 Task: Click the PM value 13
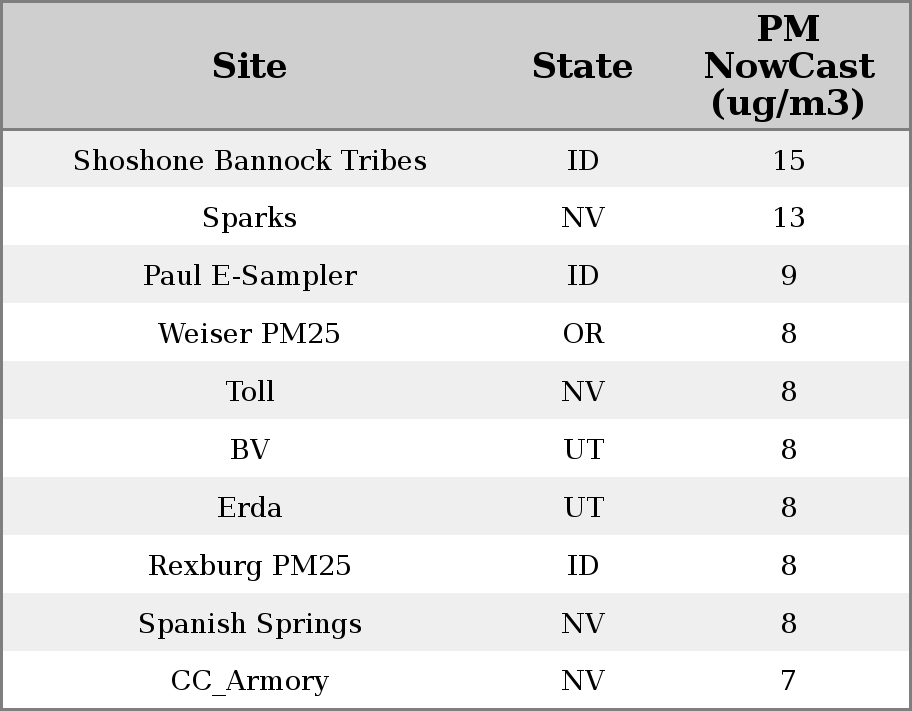click(x=788, y=218)
